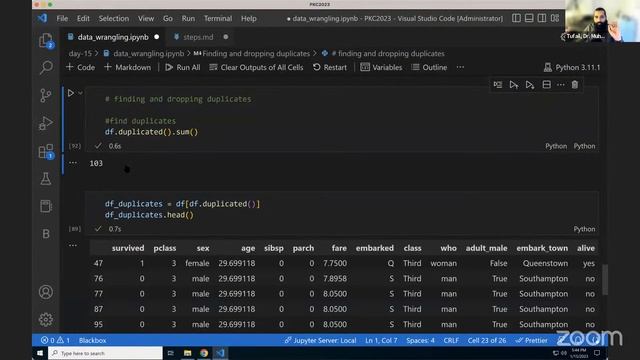
Task: Switch to steps.md tab
Action: coord(198,37)
